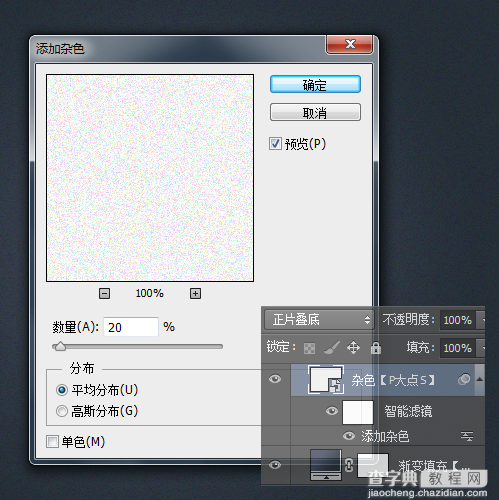This screenshot has height=500, width=499.
Task: Open the 填充 fill dropdown arrow
Action: (x=481, y=348)
